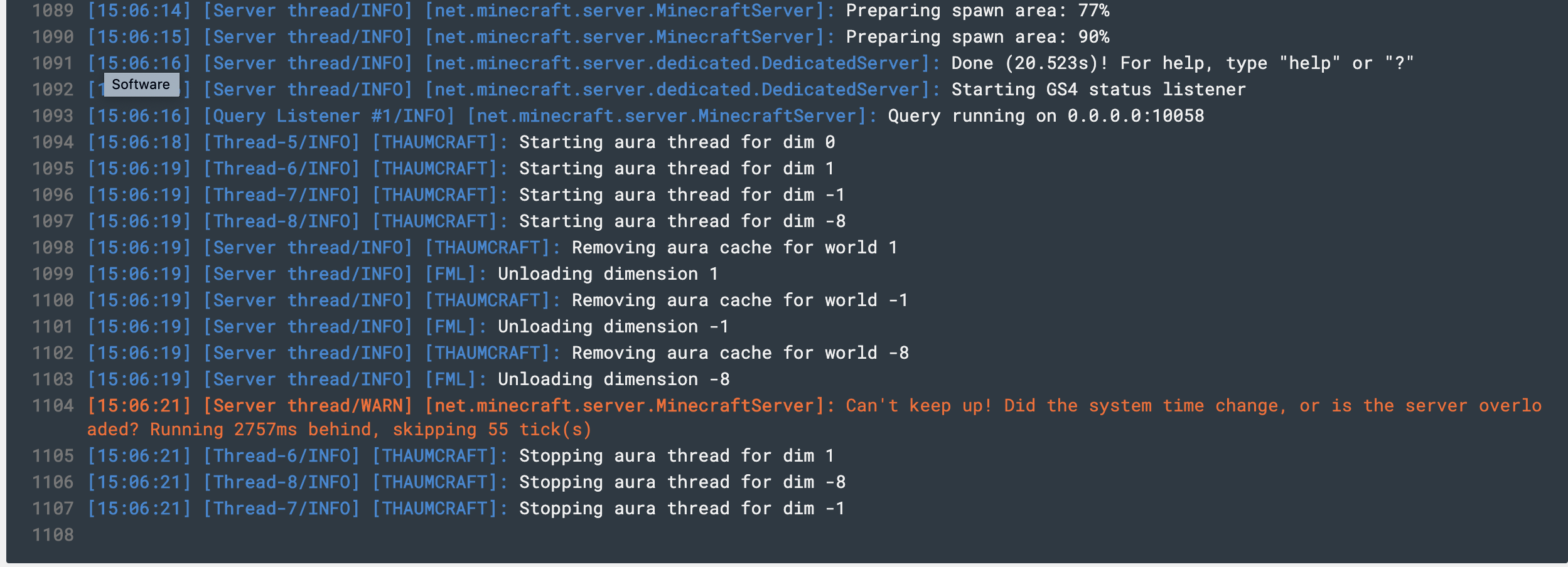This screenshot has height=567, width=1568.
Task: Click line number 1108 at the empty line
Action: 53,535
